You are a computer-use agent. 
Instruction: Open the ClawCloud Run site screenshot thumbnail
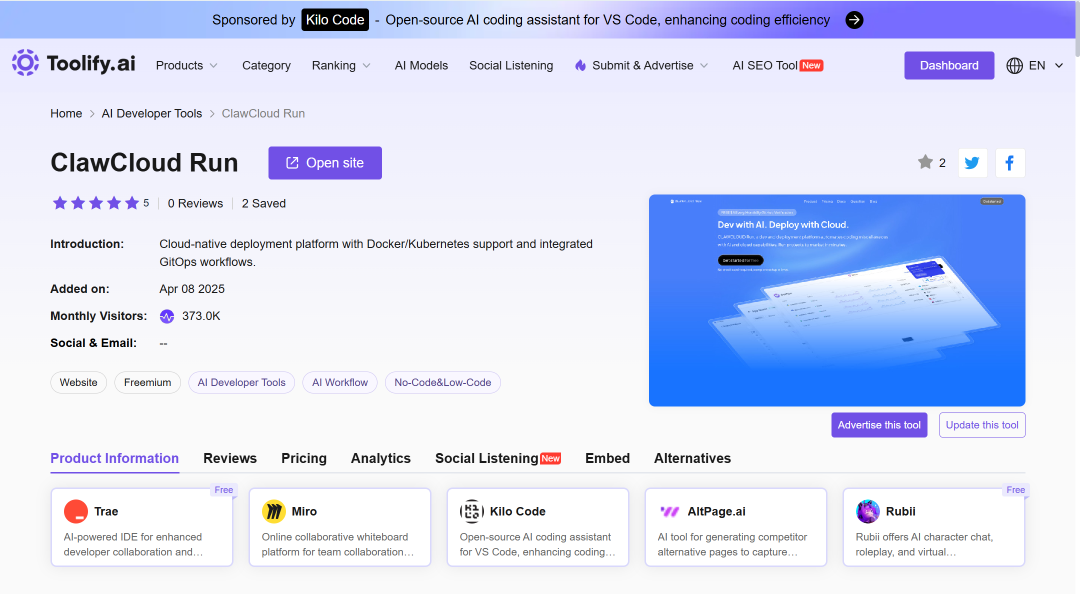click(x=837, y=300)
